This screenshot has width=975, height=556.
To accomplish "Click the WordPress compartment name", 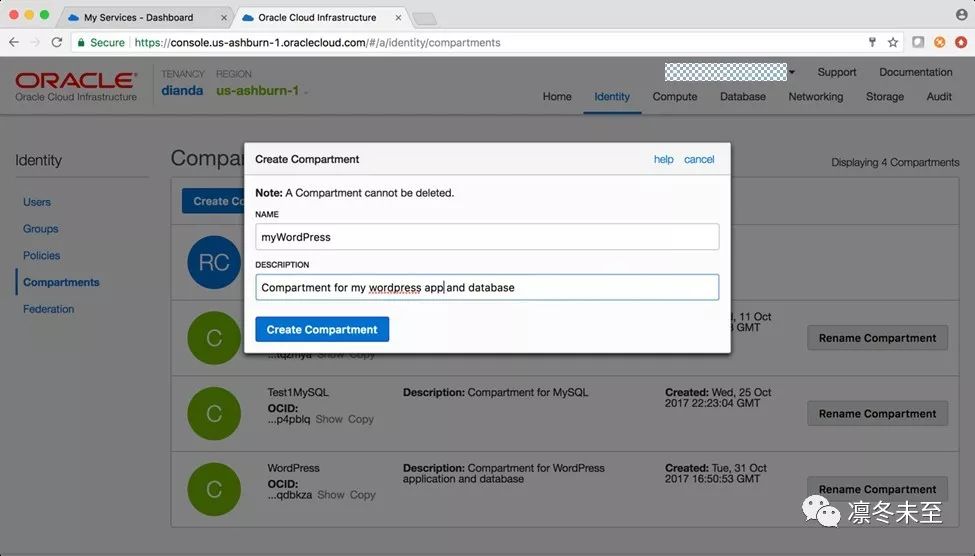I will click(293, 468).
